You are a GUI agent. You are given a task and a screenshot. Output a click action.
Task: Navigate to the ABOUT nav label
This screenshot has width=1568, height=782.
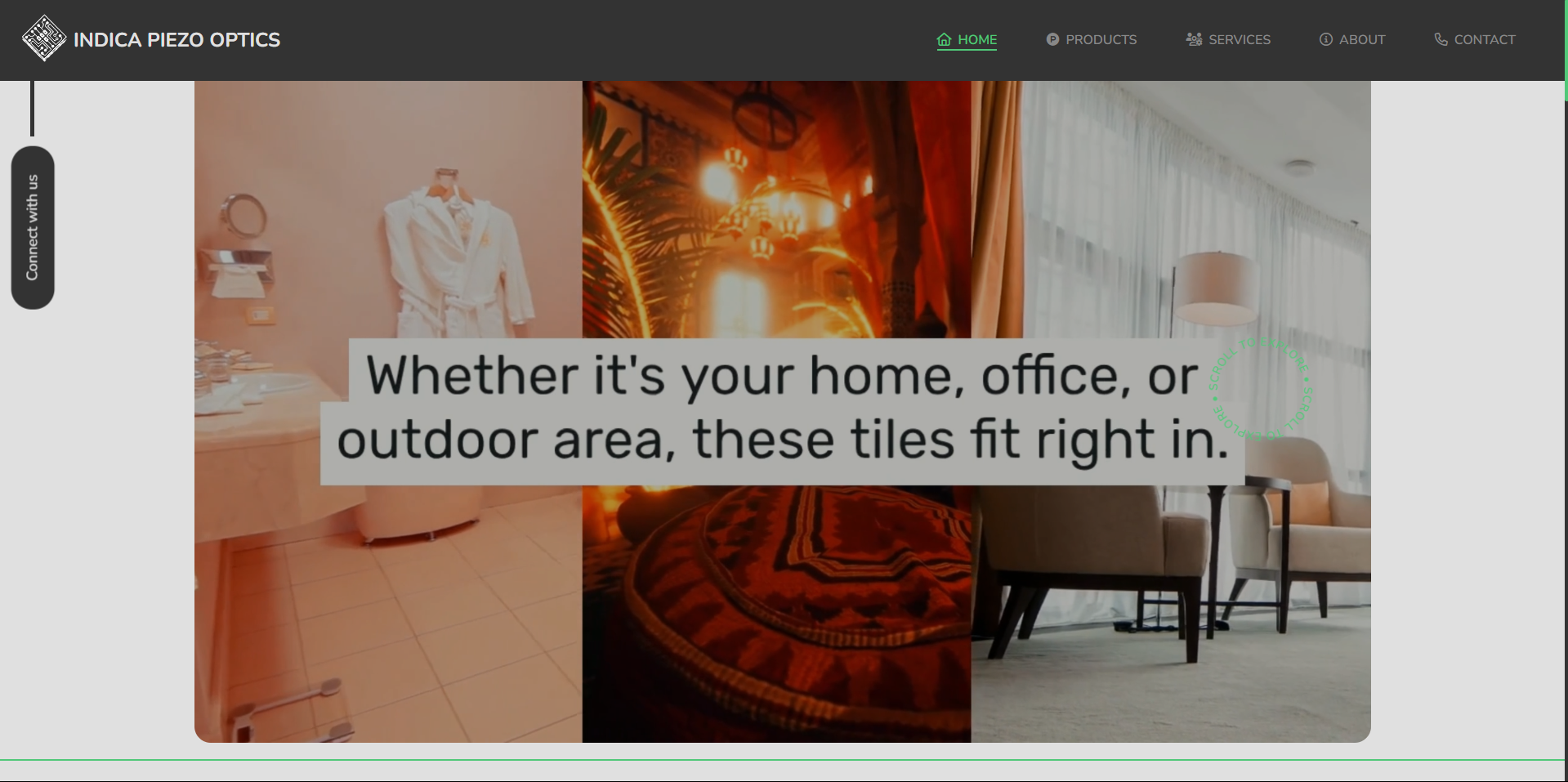1362,39
